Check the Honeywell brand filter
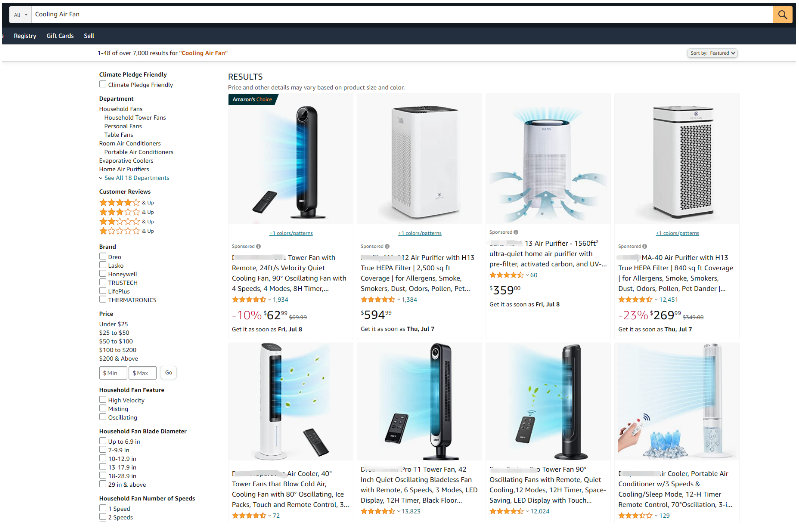 [x=102, y=274]
